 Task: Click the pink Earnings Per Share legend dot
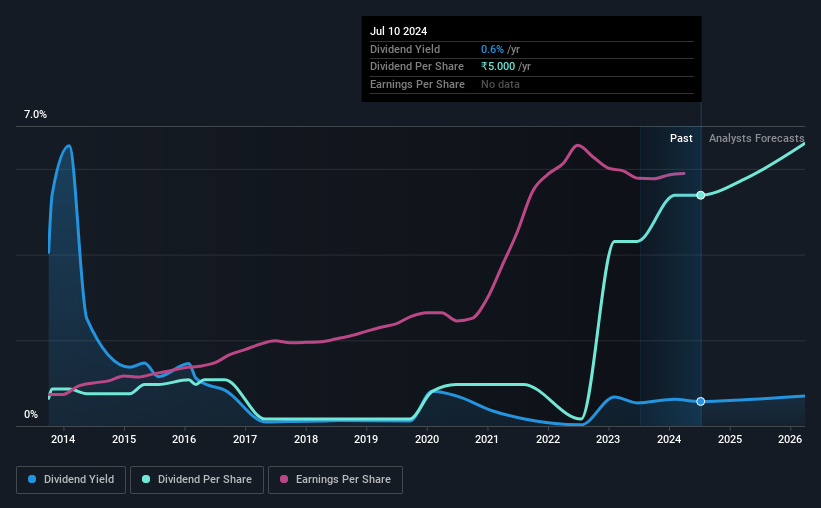284,479
